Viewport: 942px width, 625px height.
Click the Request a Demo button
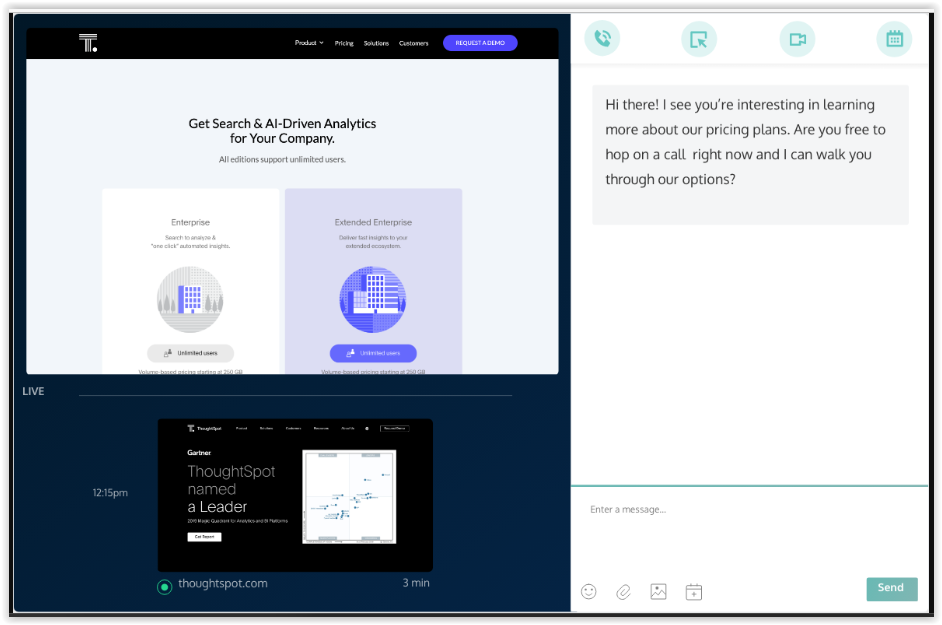point(480,43)
